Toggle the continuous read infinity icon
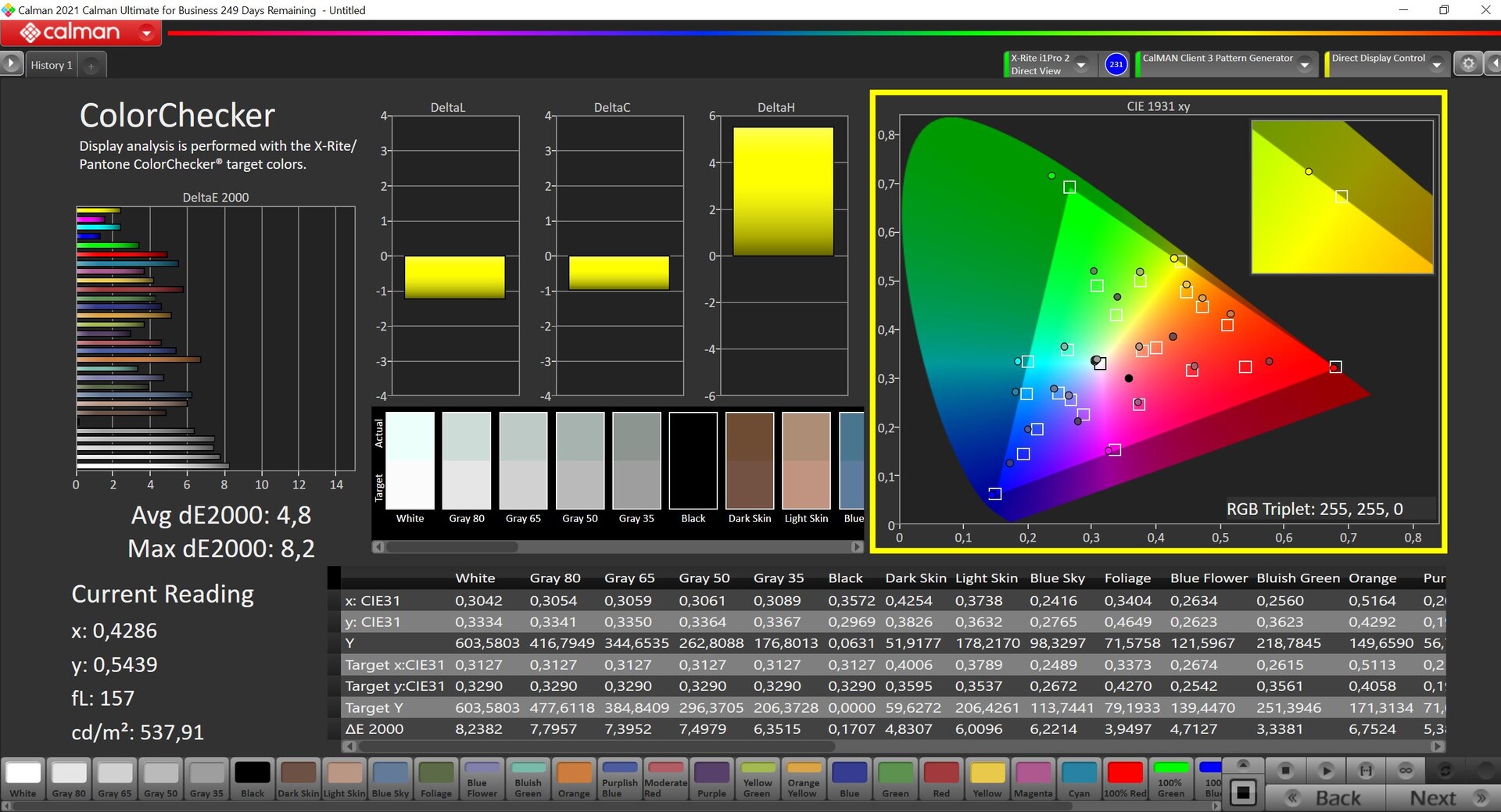Image resolution: width=1501 pixels, height=812 pixels. click(1406, 771)
